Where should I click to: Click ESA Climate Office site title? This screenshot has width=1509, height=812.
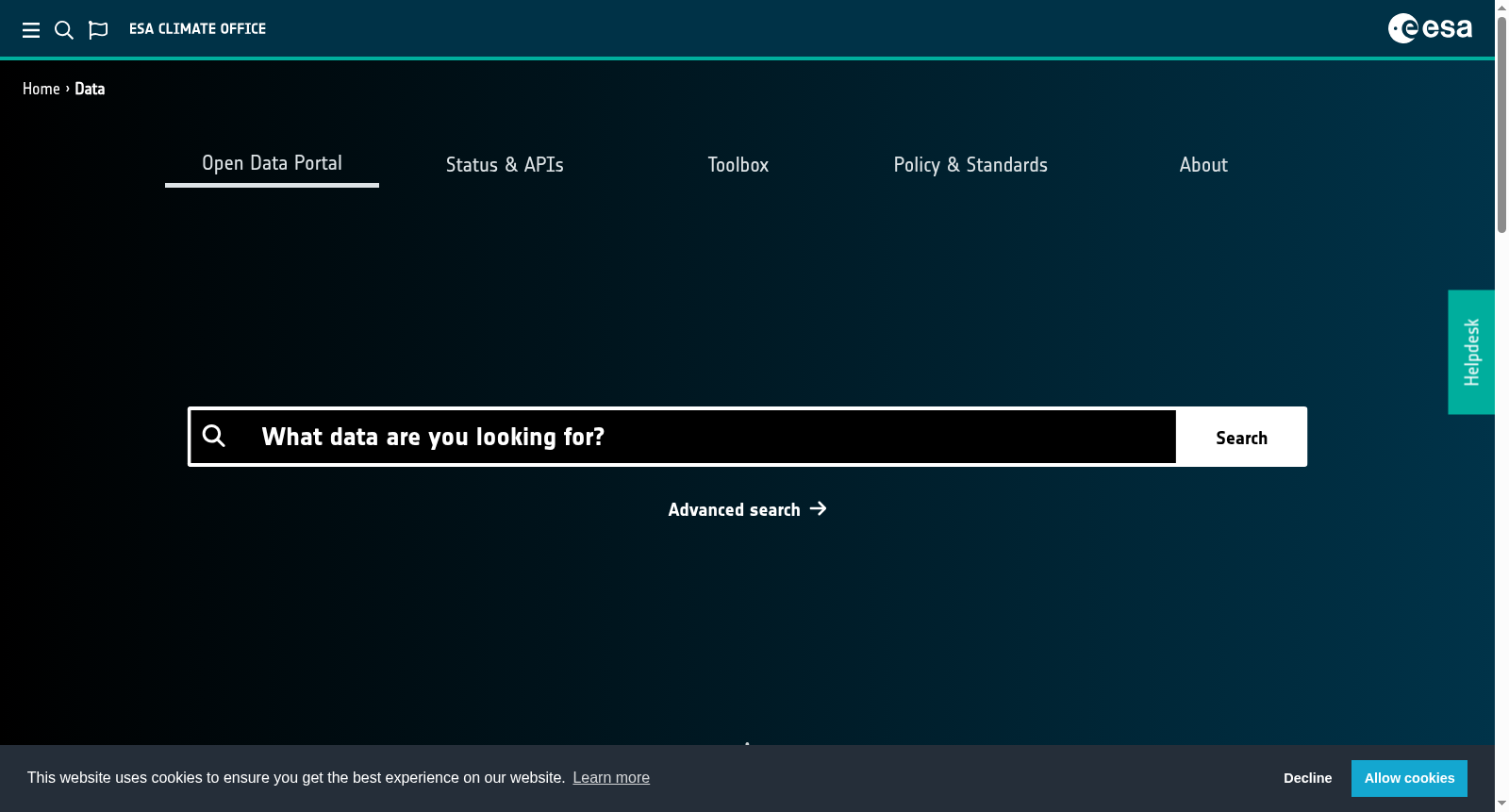point(197,29)
